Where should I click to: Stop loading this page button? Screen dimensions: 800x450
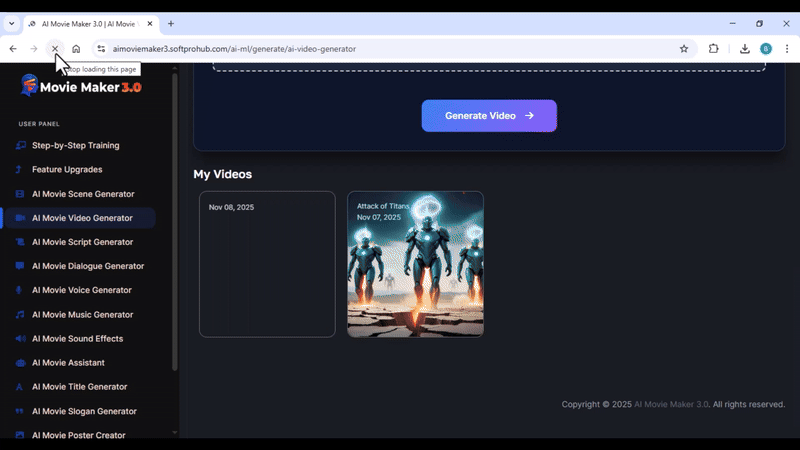point(55,48)
